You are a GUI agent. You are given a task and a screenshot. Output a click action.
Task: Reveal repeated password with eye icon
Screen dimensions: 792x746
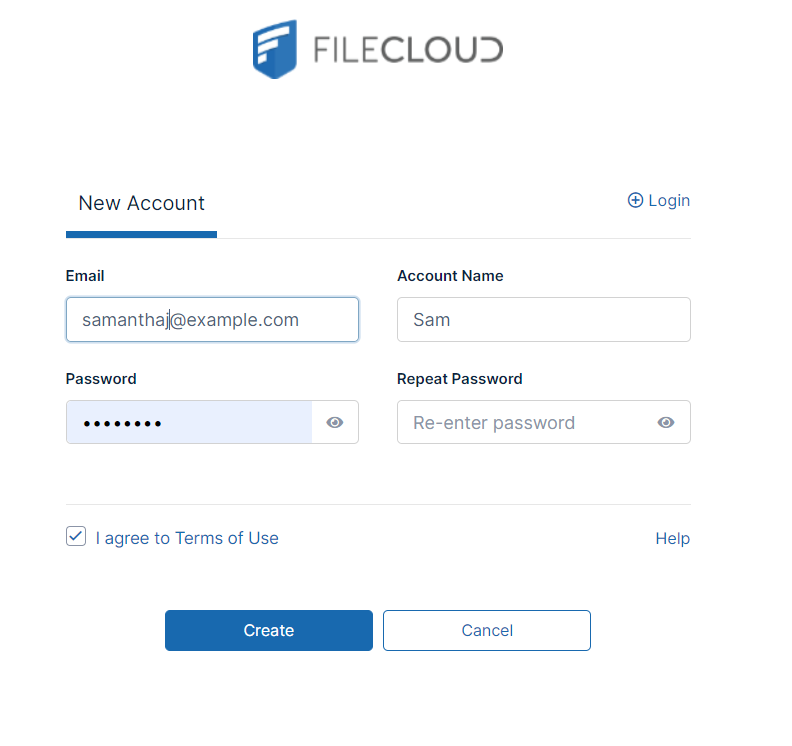(x=666, y=422)
